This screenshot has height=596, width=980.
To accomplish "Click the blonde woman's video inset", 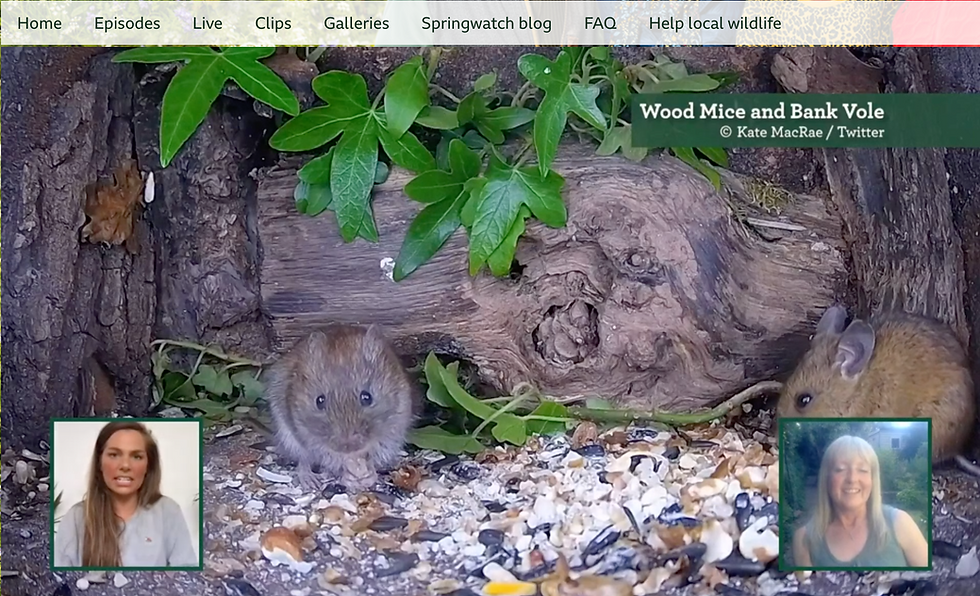I will pyautogui.click(x=855, y=494).
